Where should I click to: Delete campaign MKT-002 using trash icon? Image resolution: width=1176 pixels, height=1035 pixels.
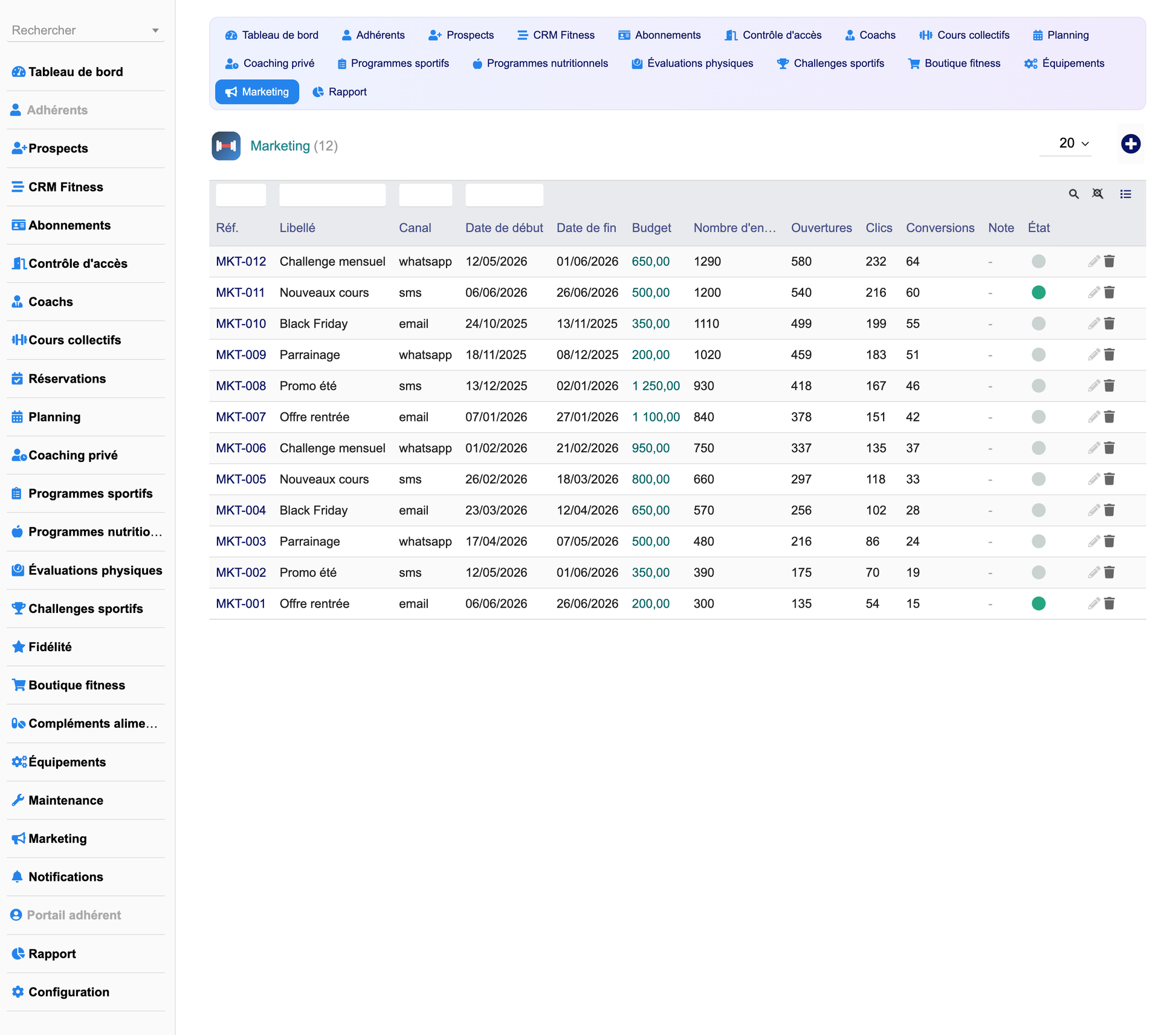(x=1110, y=573)
